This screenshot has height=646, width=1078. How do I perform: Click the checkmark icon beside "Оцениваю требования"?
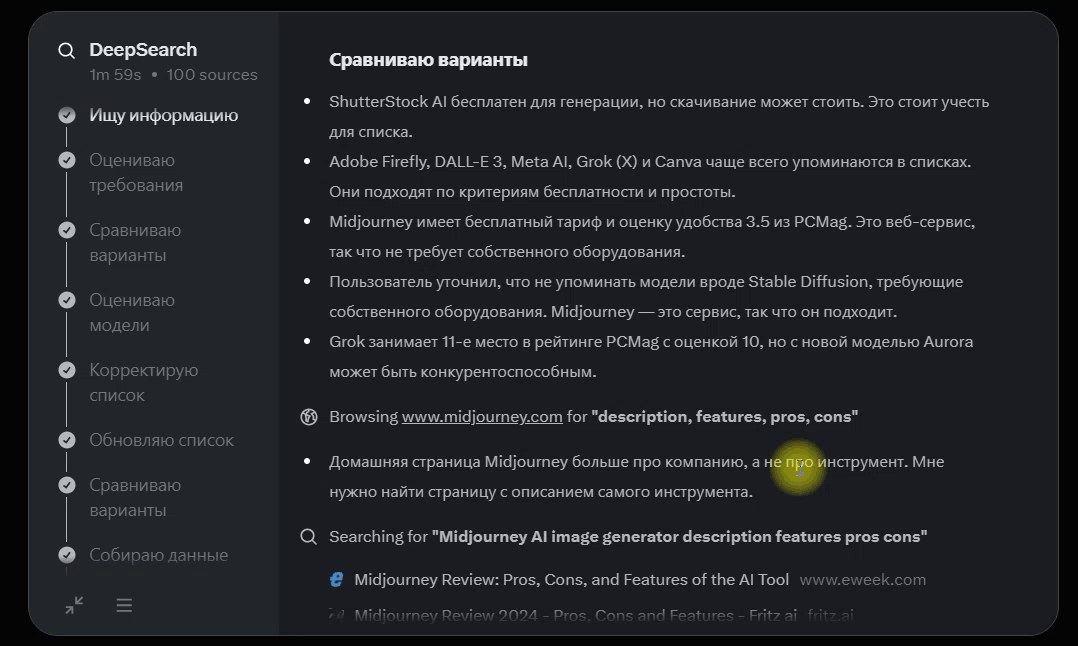tap(67, 160)
